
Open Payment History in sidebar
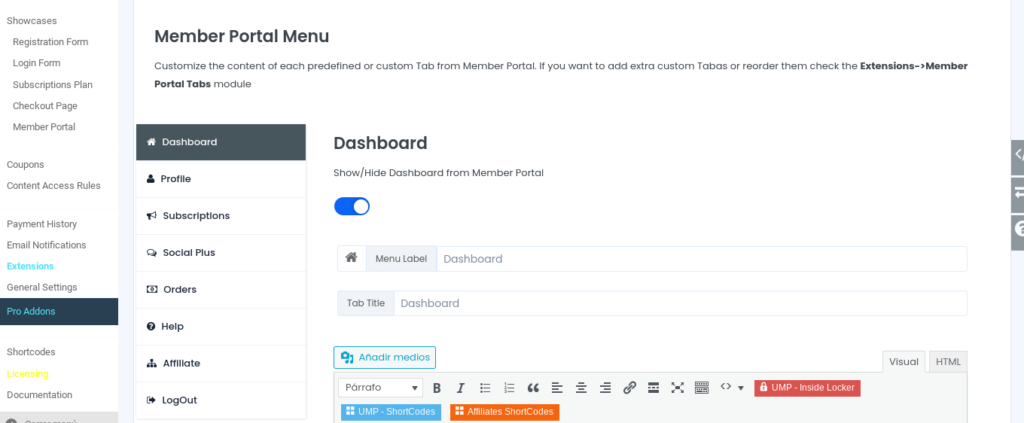42,224
